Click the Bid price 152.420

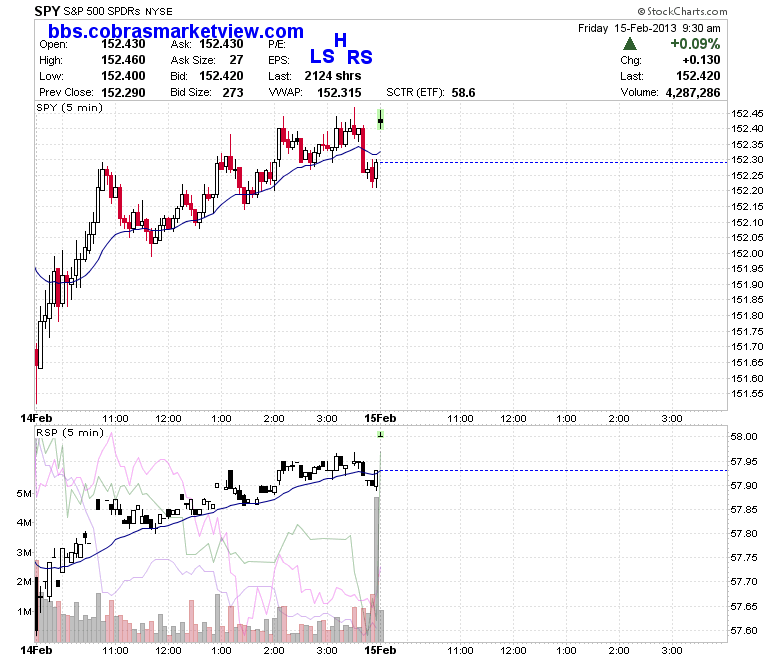(221, 76)
